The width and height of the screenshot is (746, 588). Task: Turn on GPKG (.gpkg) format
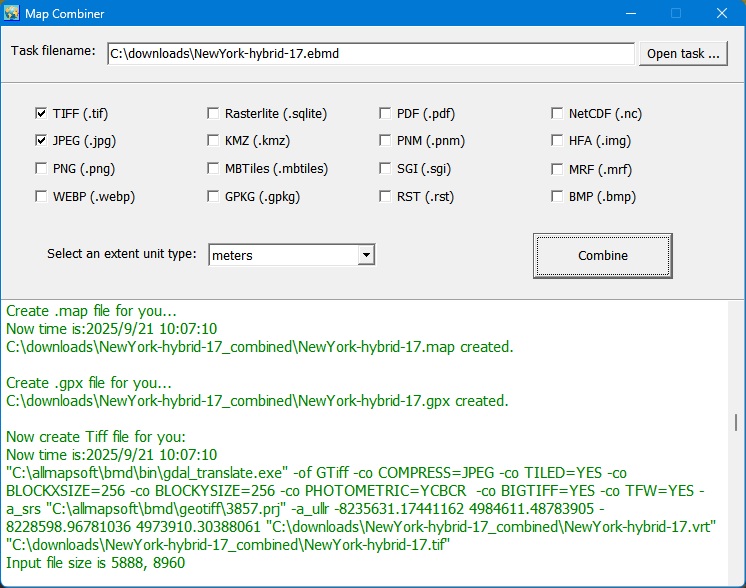point(214,198)
